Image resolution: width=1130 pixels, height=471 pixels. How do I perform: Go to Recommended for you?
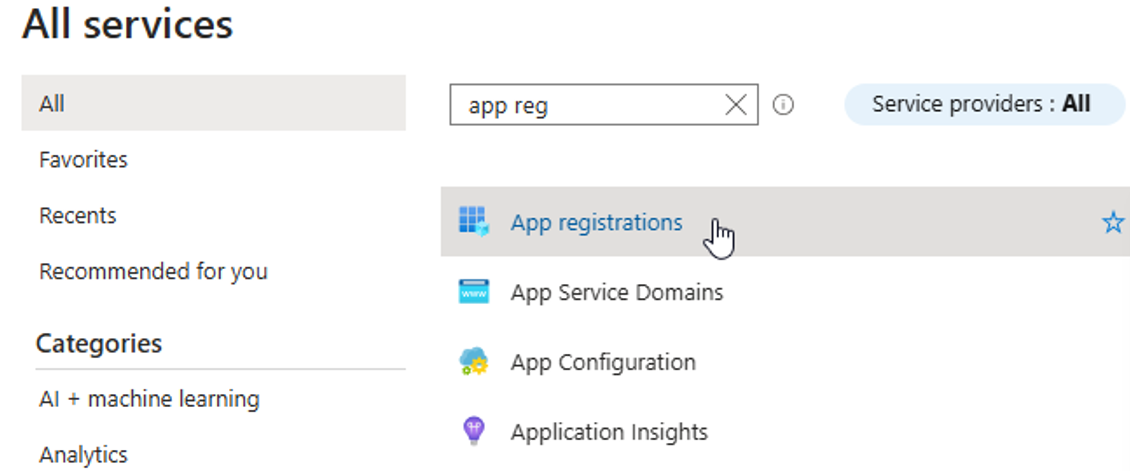[153, 272]
